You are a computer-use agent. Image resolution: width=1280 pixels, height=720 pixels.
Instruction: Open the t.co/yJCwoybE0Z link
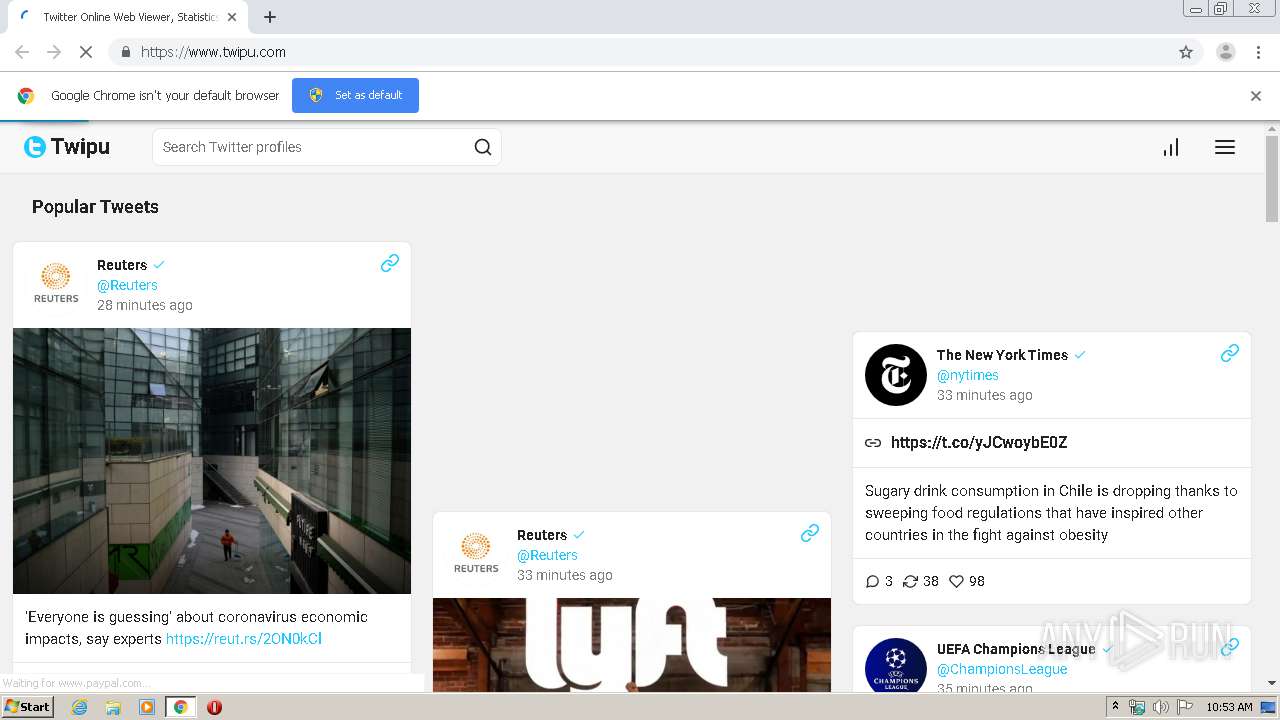click(979, 442)
